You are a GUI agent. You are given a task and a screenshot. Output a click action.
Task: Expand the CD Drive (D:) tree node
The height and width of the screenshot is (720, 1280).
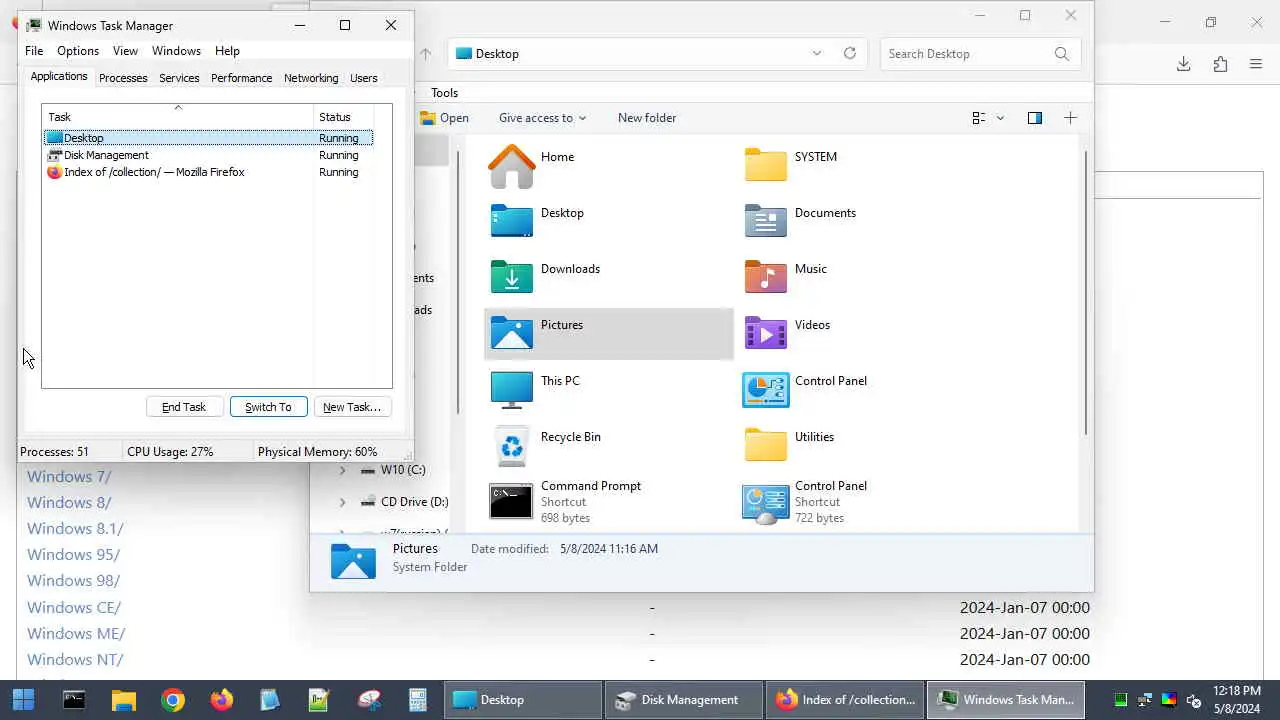[x=342, y=502]
